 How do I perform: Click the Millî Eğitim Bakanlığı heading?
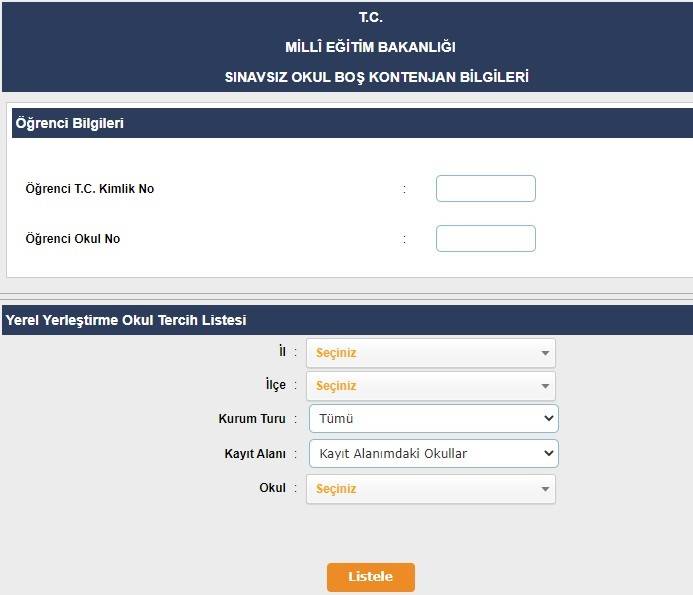[371, 47]
